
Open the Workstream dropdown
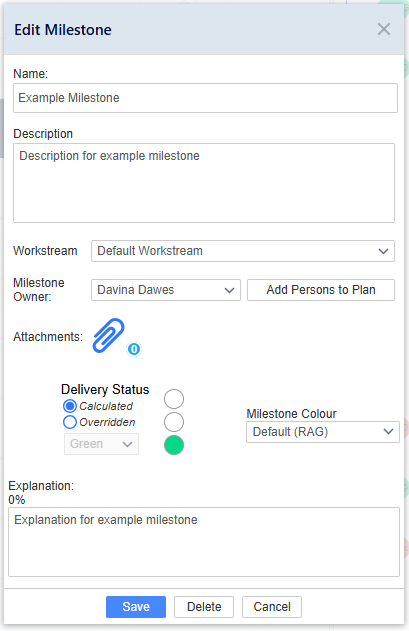243,251
